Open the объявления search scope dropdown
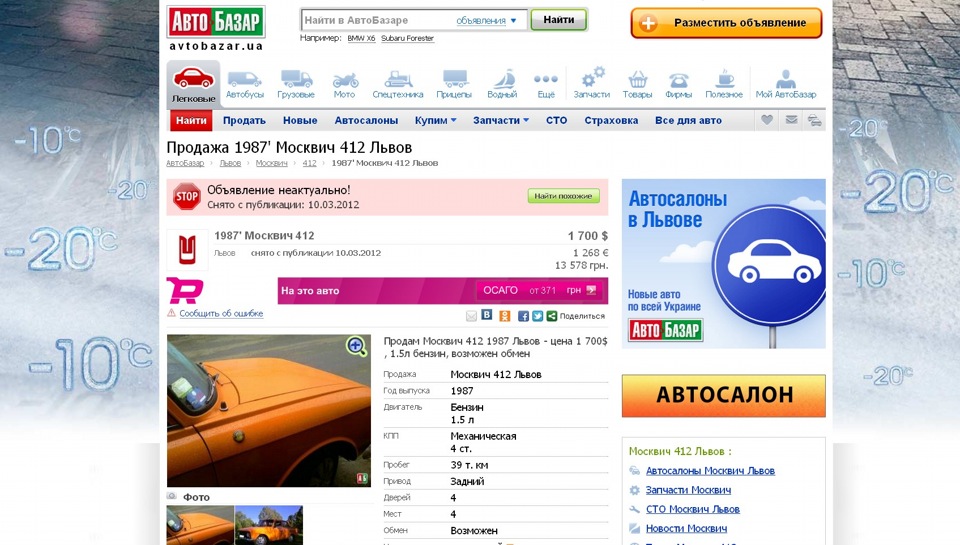960x545 pixels. (x=486, y=21)
